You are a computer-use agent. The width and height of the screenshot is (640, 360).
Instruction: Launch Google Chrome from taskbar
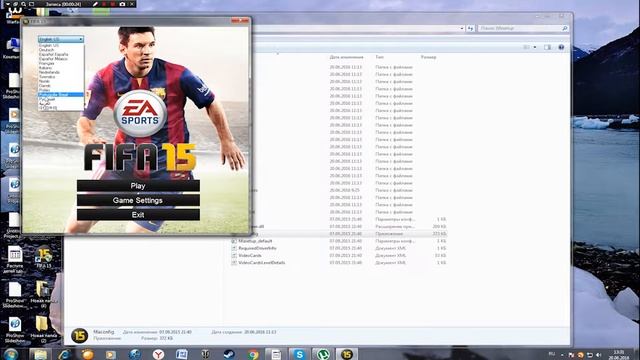(x=253, y=354)
